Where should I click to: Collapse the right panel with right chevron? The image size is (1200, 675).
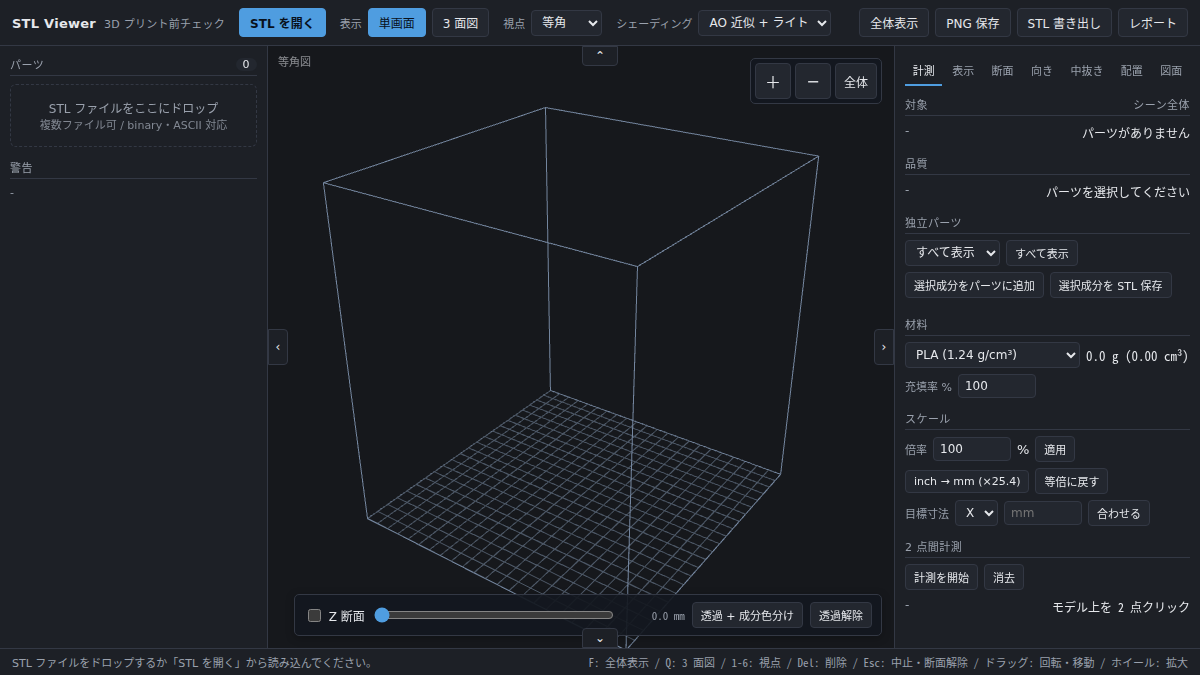pos(884,347)
